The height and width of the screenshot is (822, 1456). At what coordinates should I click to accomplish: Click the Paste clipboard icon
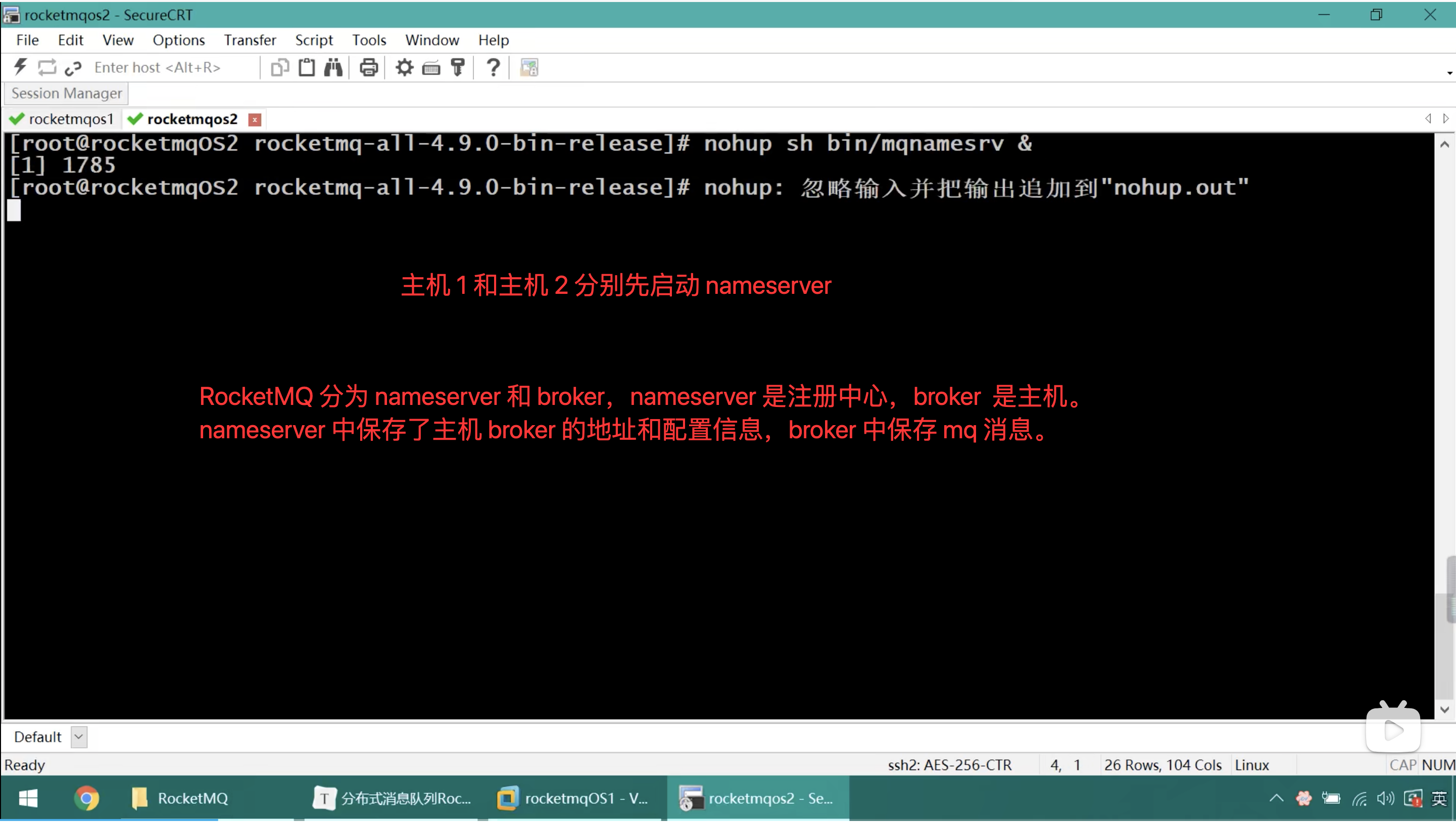[306, 67]
